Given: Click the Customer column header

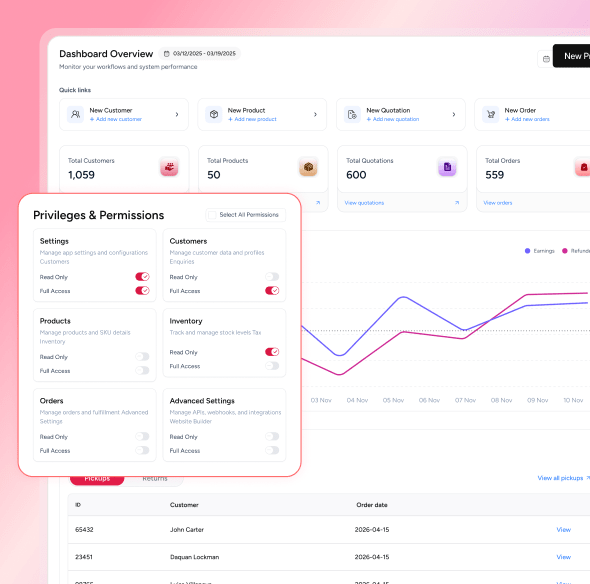Looking at the screenshot, I should click(x=184, y=505).
